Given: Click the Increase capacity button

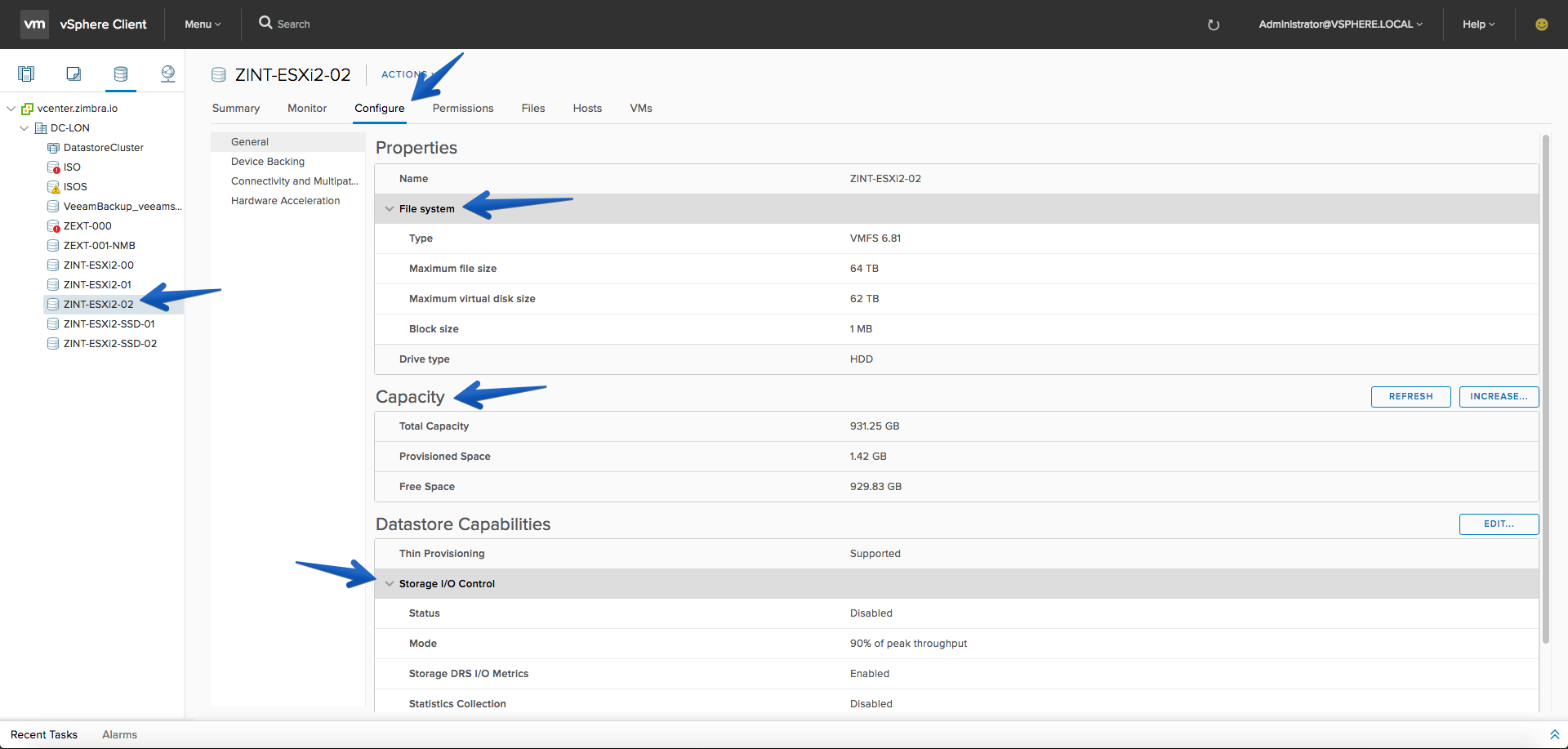Looking at the screenshot, I should click(x=1499, y=397).
